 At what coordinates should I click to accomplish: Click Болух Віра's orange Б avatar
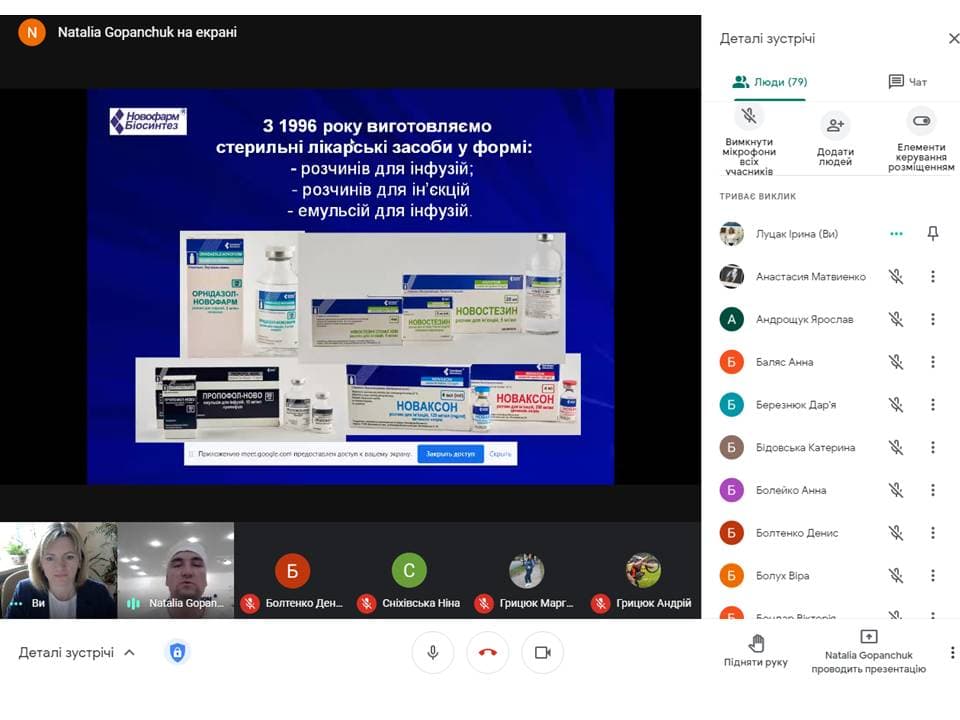point(731,576)
